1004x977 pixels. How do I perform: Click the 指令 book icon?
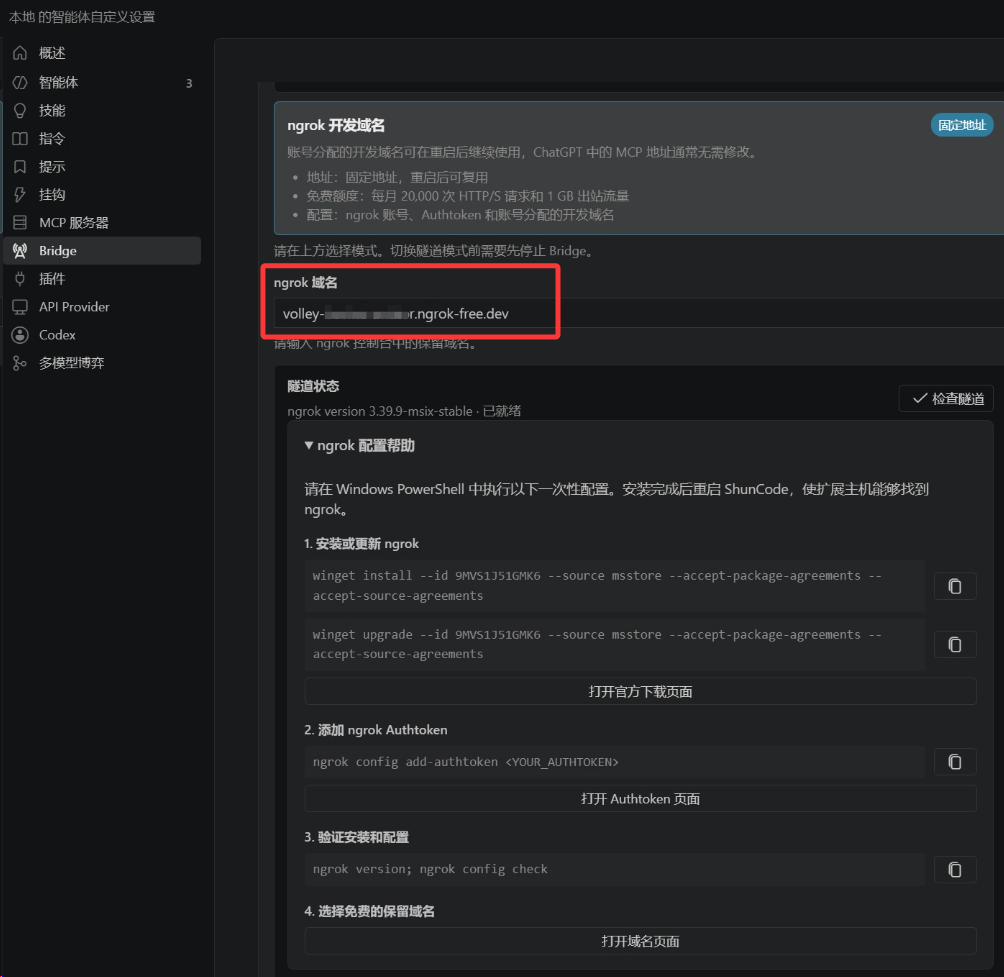20,139
